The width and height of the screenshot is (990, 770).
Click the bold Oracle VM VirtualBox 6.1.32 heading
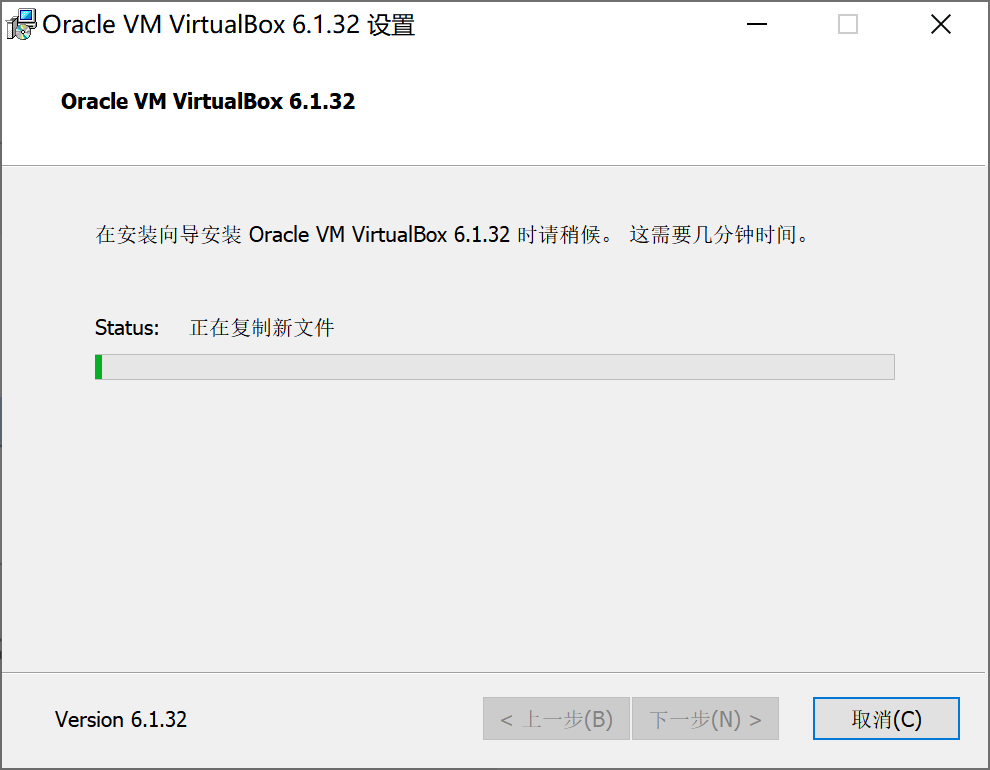pos(208,101)
